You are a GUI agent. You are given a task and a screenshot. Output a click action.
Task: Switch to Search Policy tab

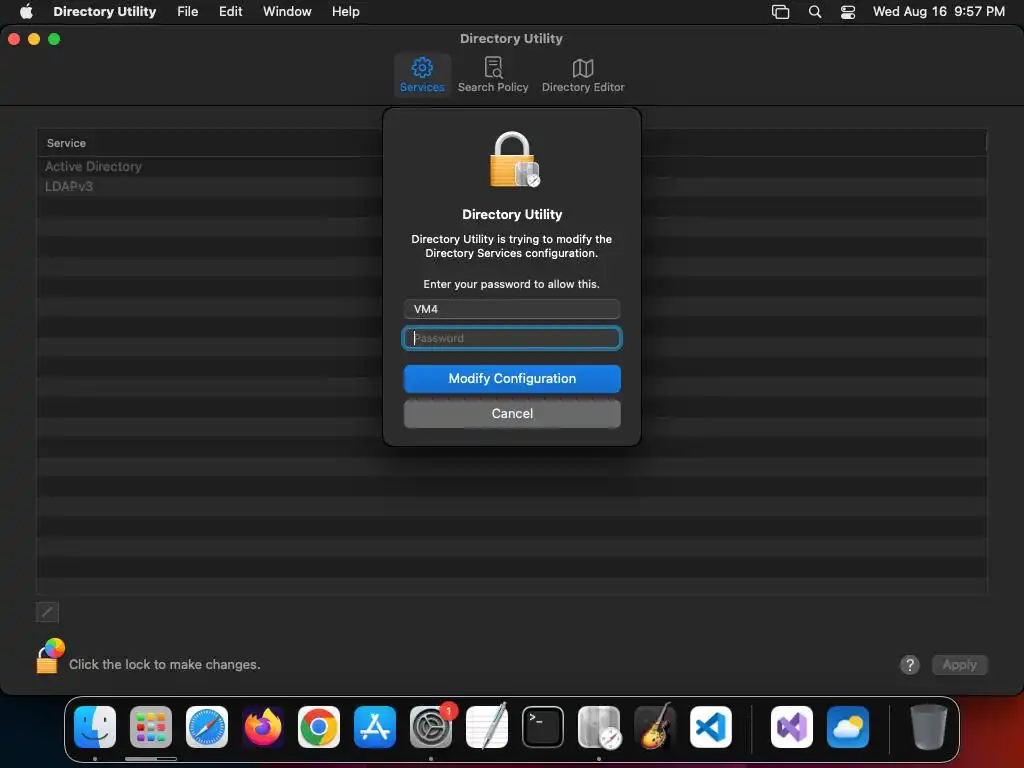tap(493, 75)
